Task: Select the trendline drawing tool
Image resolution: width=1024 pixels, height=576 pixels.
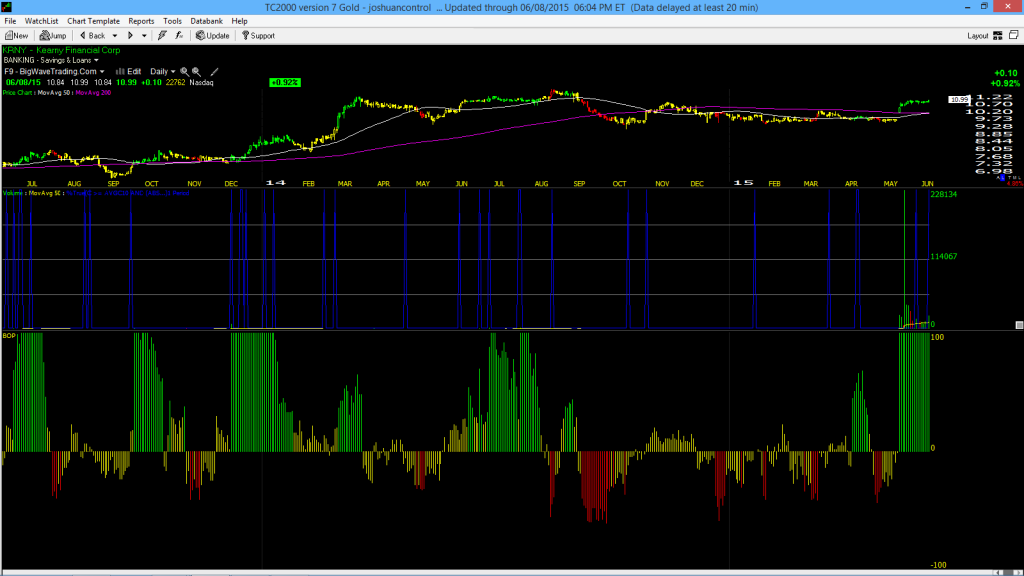Action: pos(214,72)
